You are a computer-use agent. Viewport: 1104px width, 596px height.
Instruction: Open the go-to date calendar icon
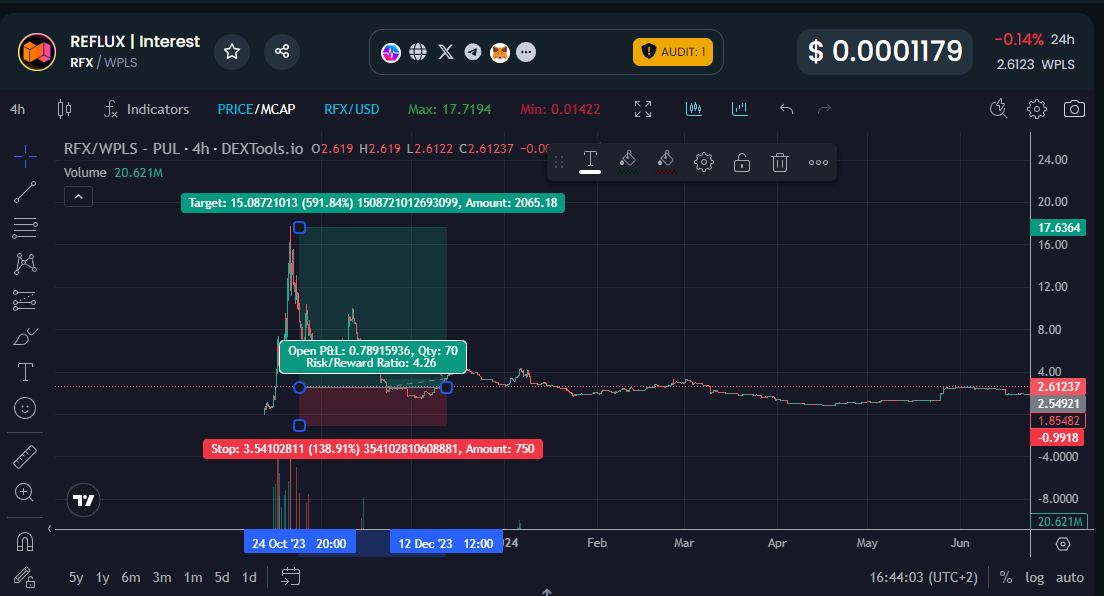pyautogui.click(x=291, y=577)
